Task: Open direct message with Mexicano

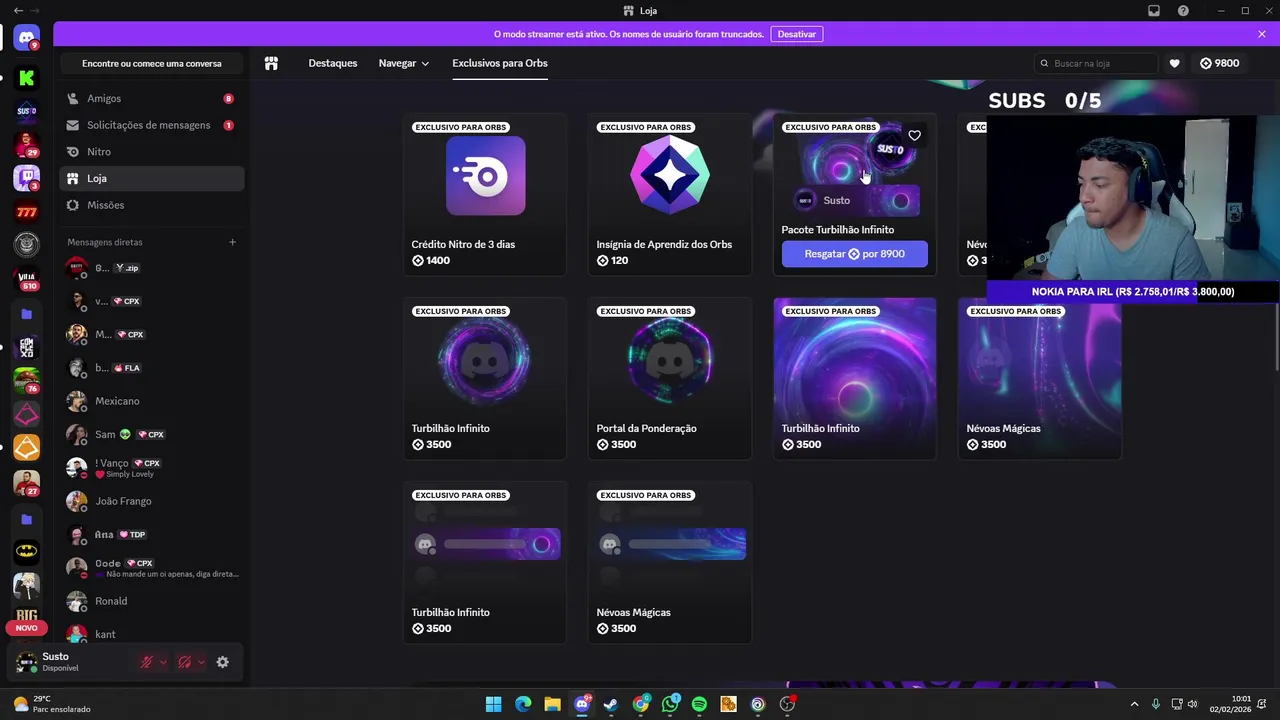Action: click(x=151, y=401)
